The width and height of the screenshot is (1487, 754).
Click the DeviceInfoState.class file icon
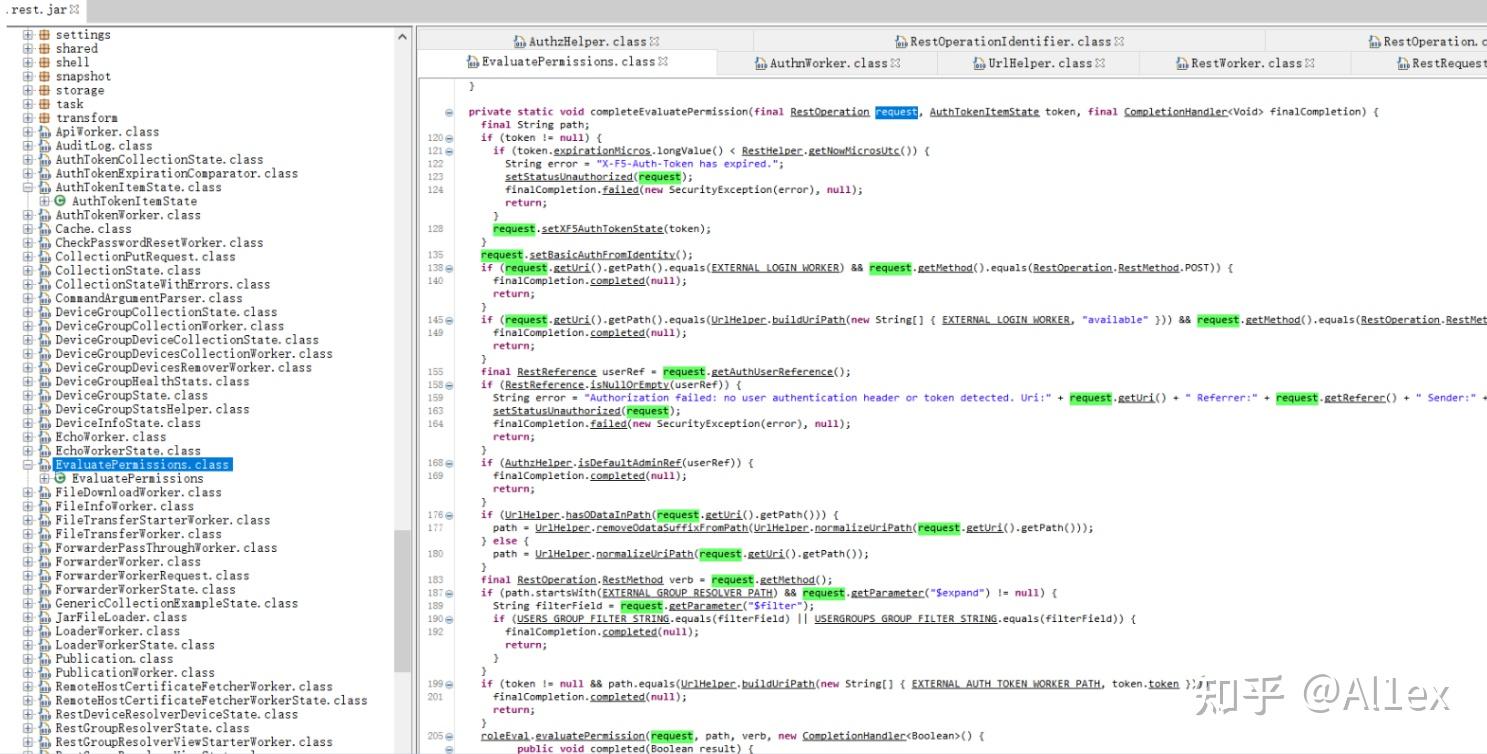pos(45,423)
